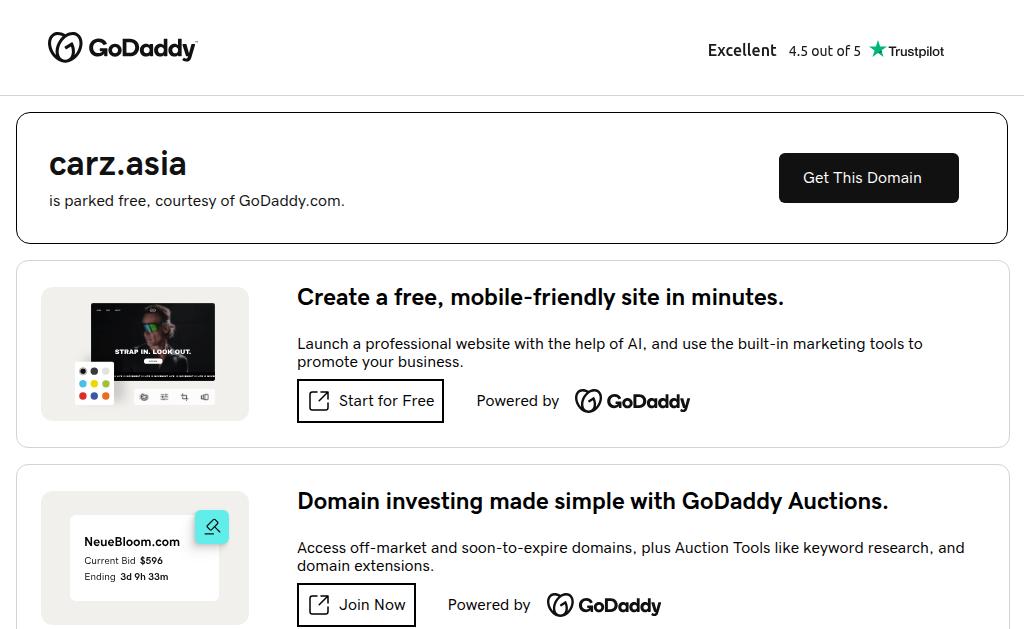
Task: Click the Create a free mobile-friendly site heading
Action: (x=540, y=297)
